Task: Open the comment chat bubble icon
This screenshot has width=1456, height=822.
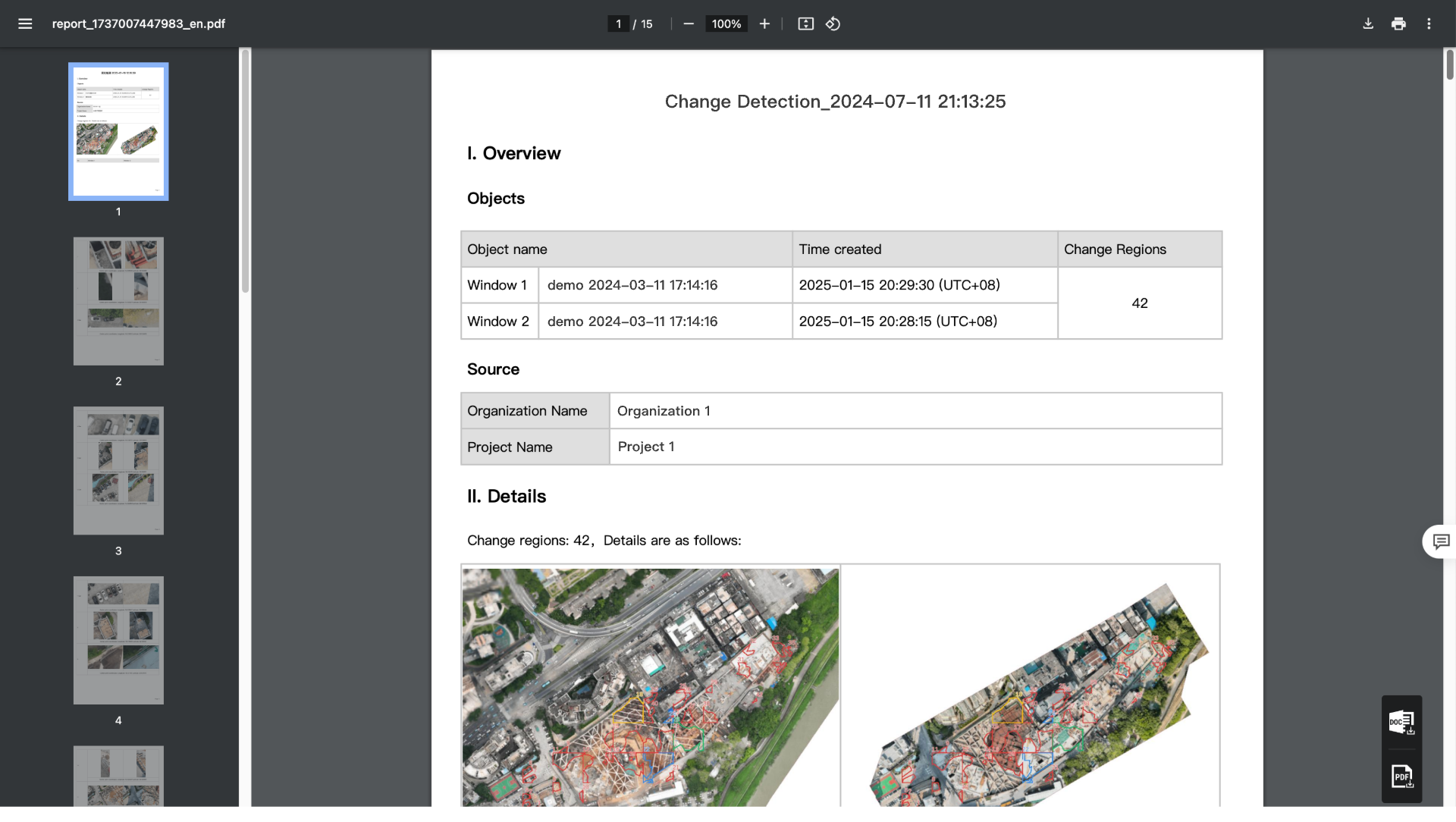Action: pos(1441,541)
